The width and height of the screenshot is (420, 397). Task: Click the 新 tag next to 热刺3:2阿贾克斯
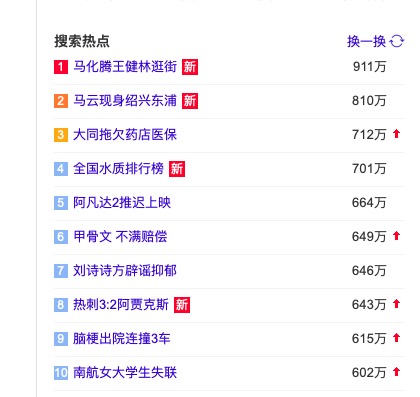182,305
